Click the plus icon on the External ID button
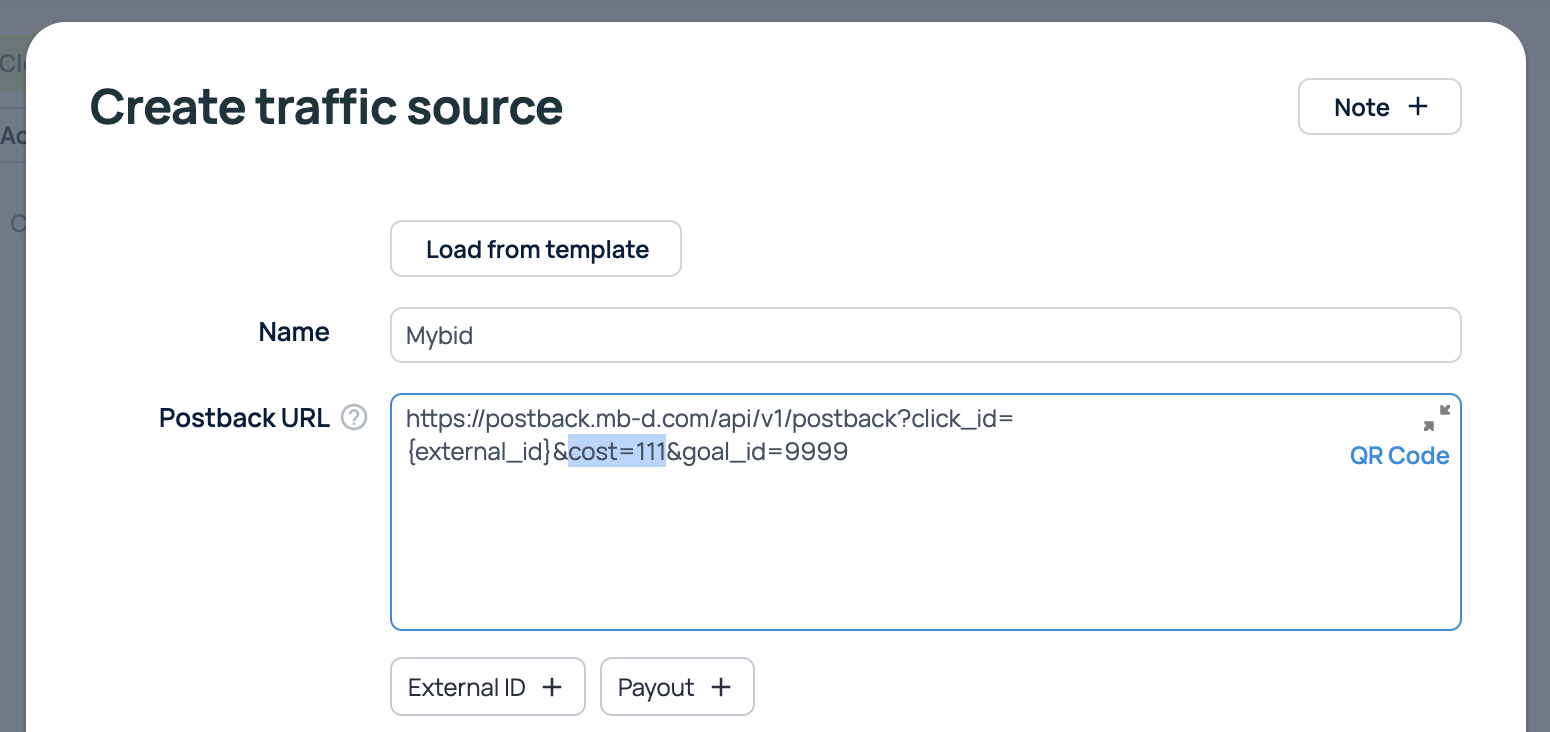 [x=551, y=687]
